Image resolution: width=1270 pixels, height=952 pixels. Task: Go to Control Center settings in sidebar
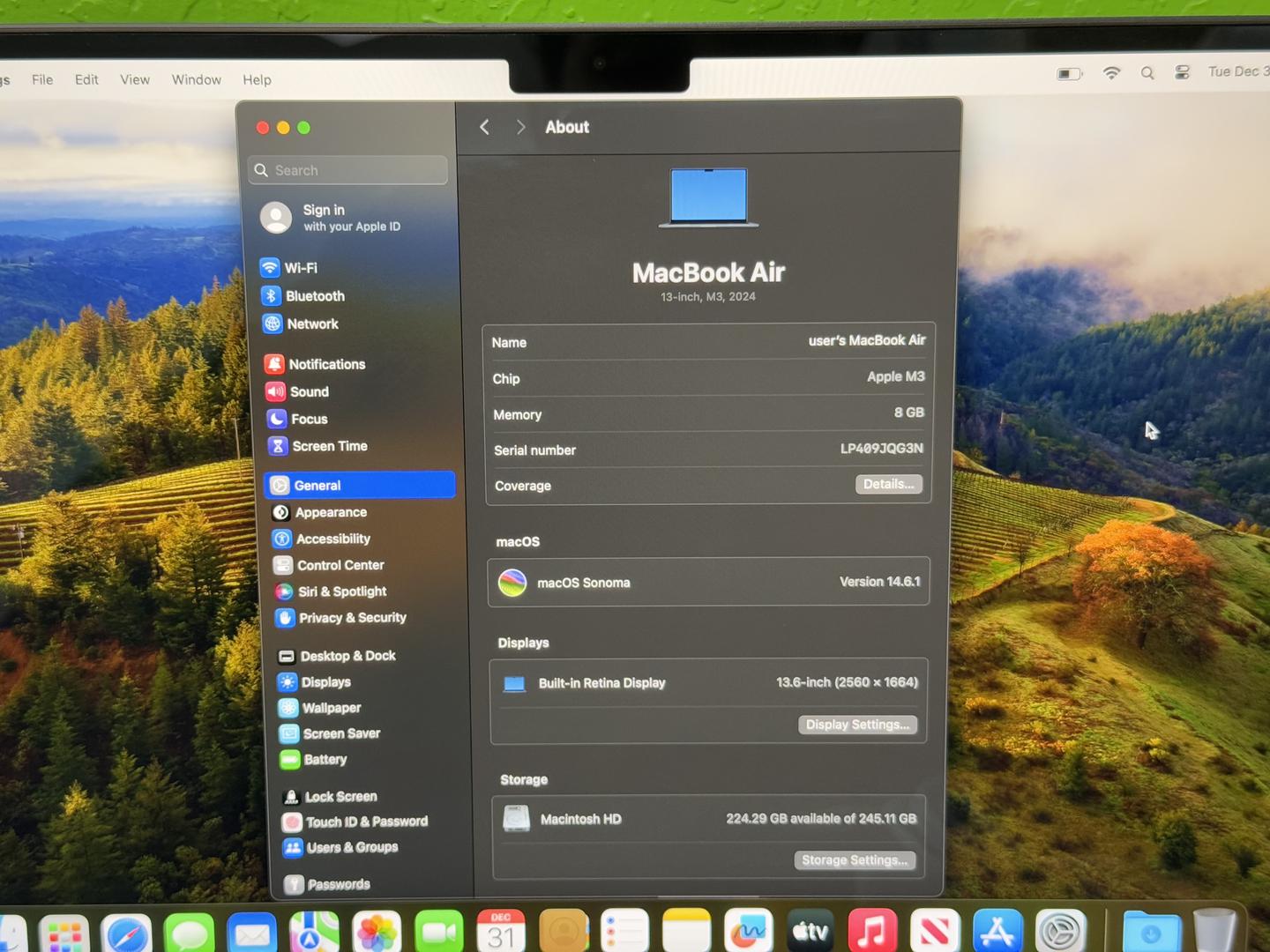328,565
